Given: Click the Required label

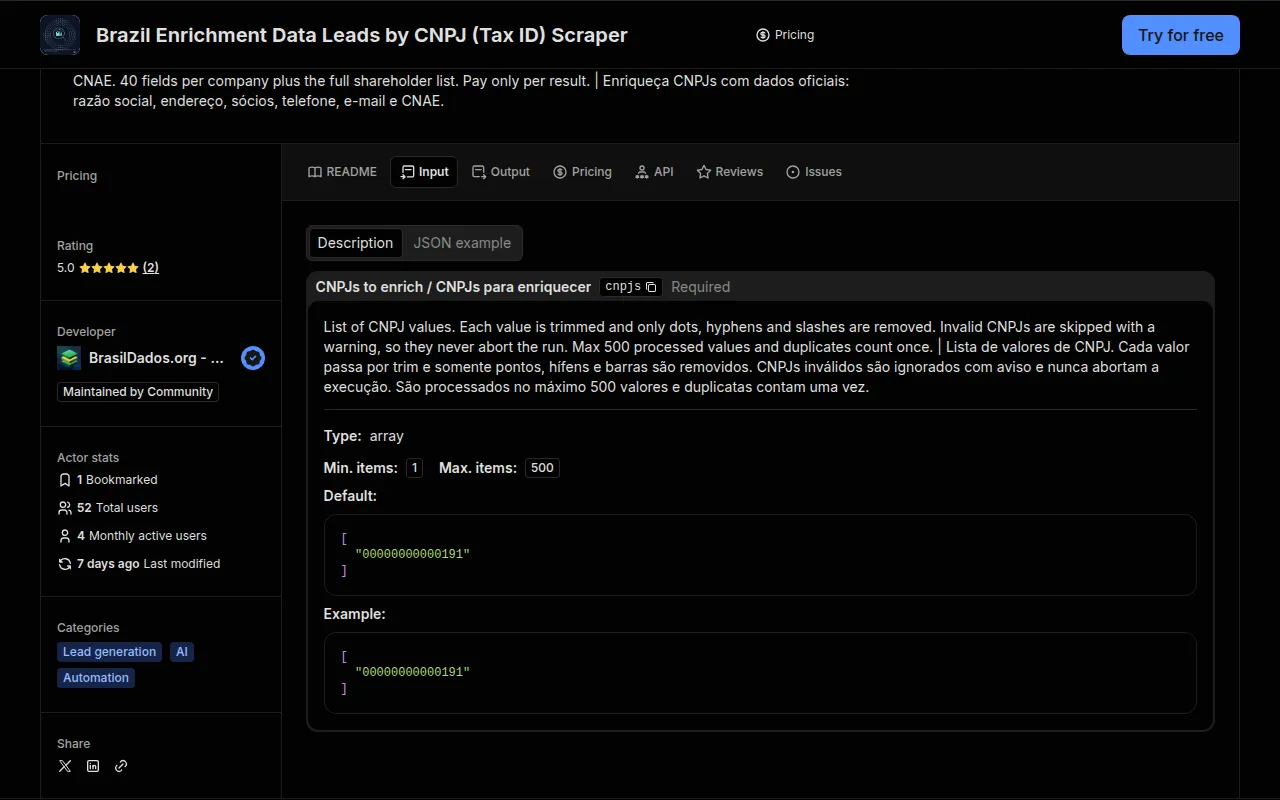Looking at the screenshot, I should pos(700,287).
